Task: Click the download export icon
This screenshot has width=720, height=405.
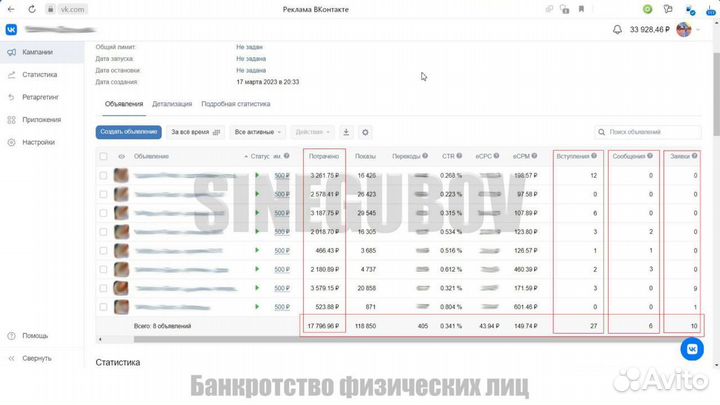Action: point(346,132)
